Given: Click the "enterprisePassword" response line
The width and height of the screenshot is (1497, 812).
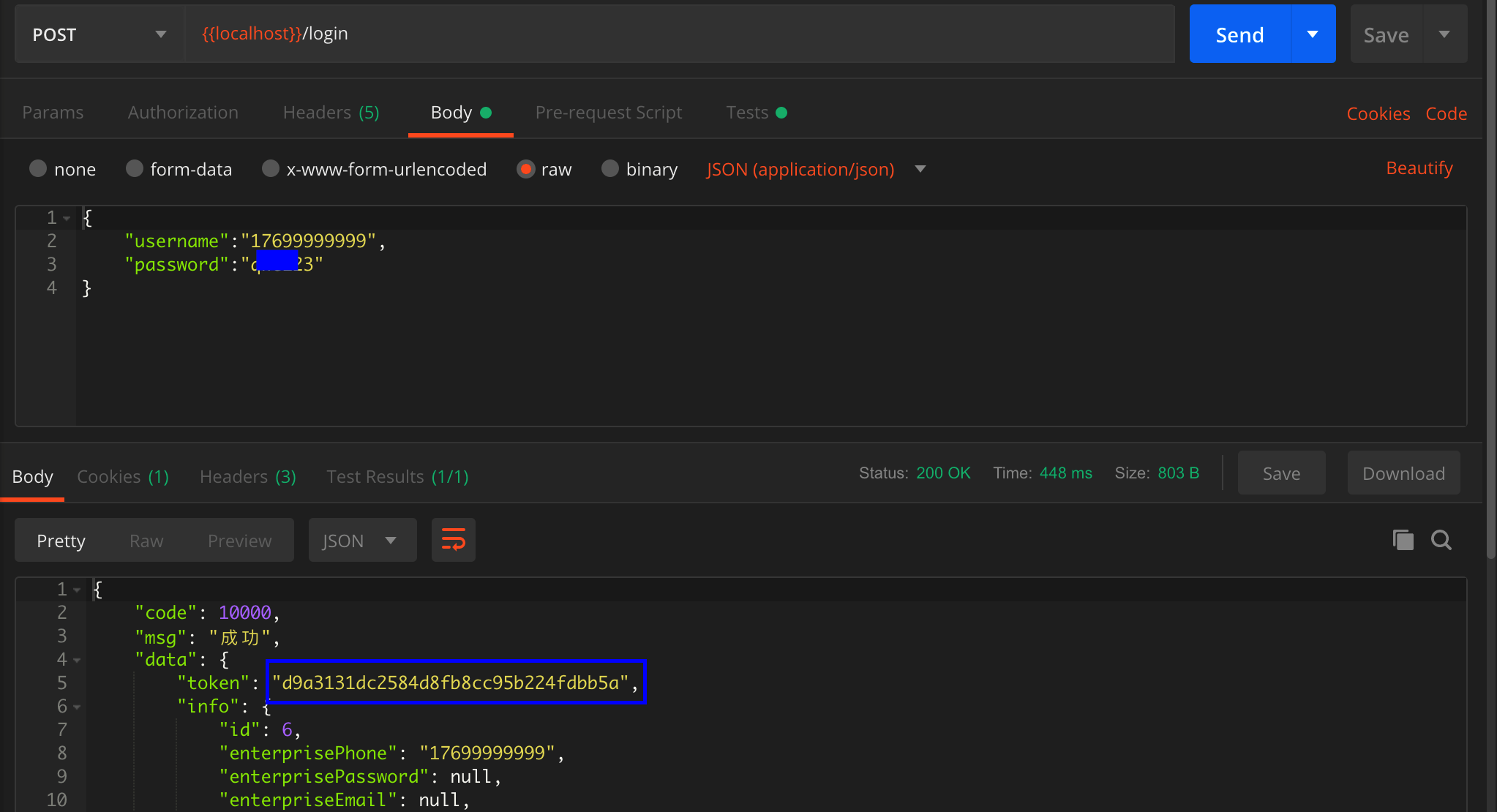Looking at the screenshot, I should pyautogui.click(x=360, y=776).
